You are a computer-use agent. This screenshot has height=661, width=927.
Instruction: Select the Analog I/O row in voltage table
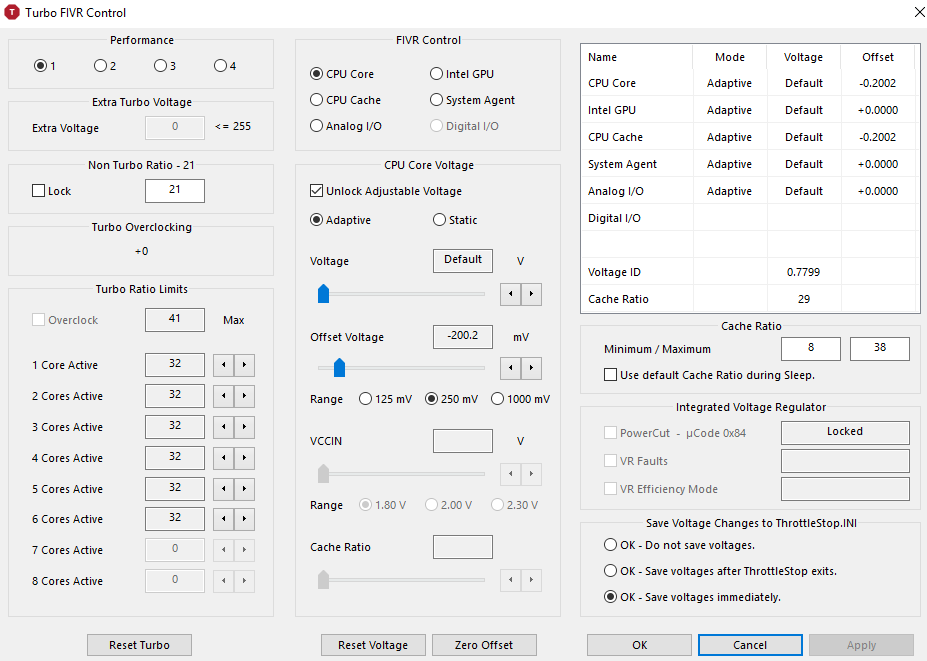click(748, 191)
